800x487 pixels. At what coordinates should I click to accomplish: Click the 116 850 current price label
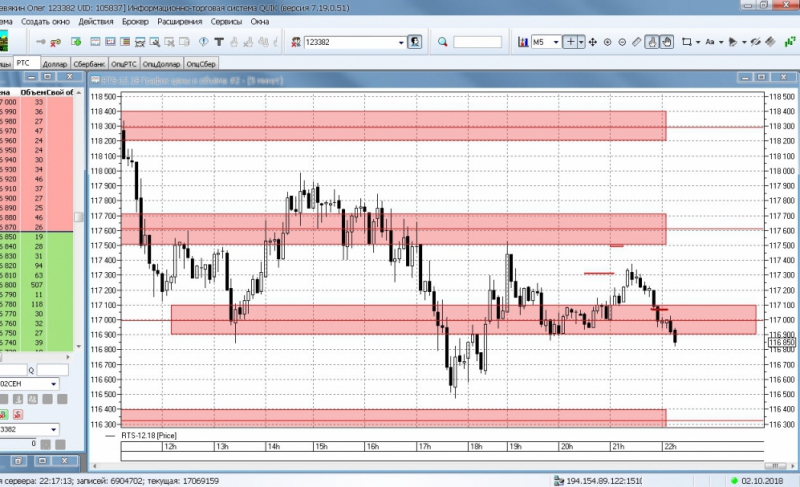coord(781,342)
